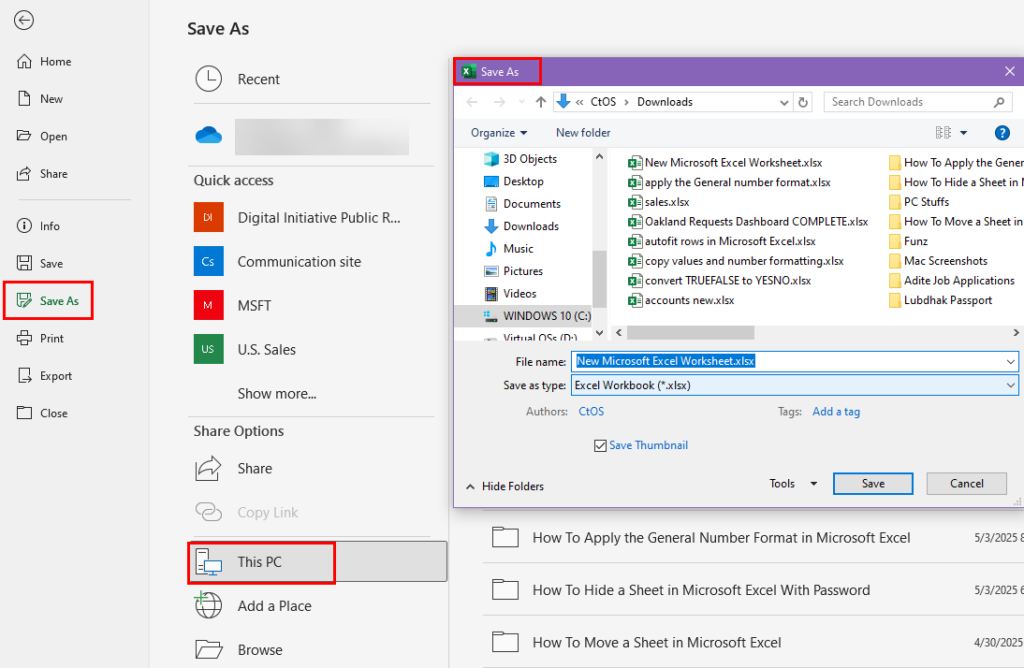Expand the address bar path dropdown
Screen dimensions: 1024x668
784,103
